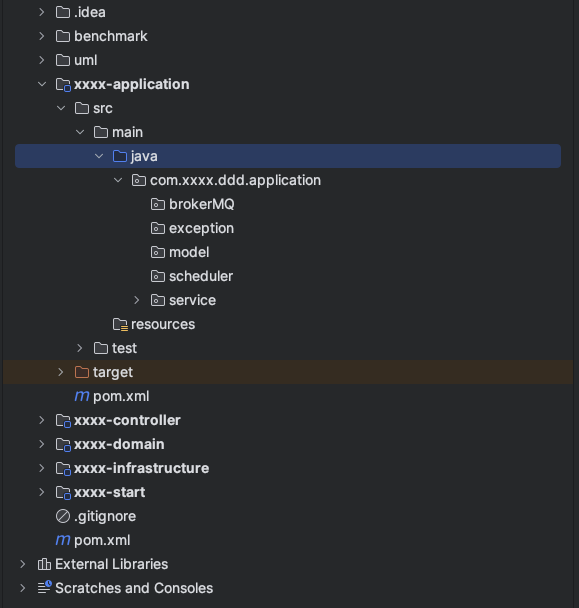The image size is (579, 608).
Task: Select the com.xxxx.ddd.application package
Action: pyautogui.click(x=235, y=180)
